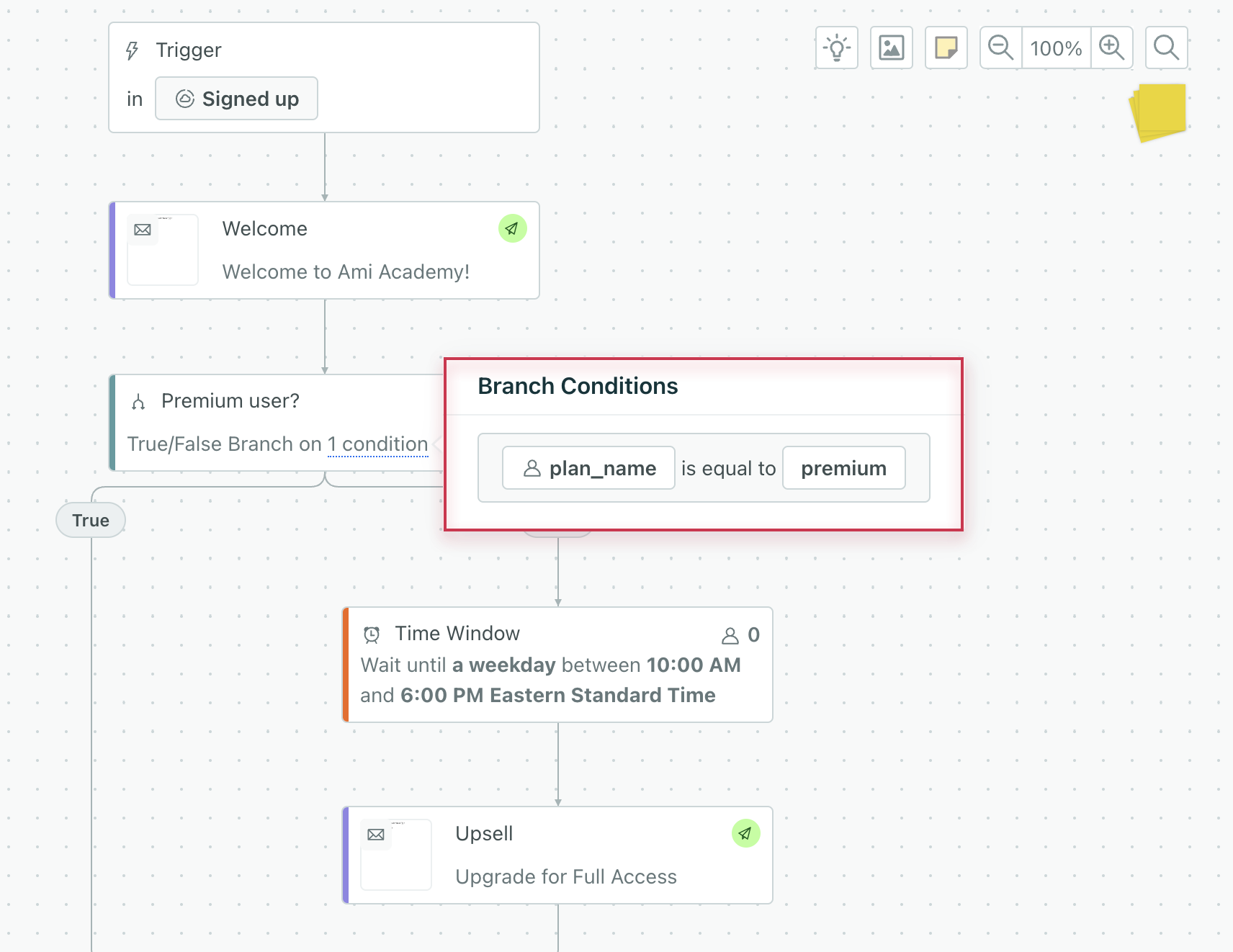This screenshot has height=952, width=1233.
Task: Click the Welcome sending status icon
Action: [512, 228]
